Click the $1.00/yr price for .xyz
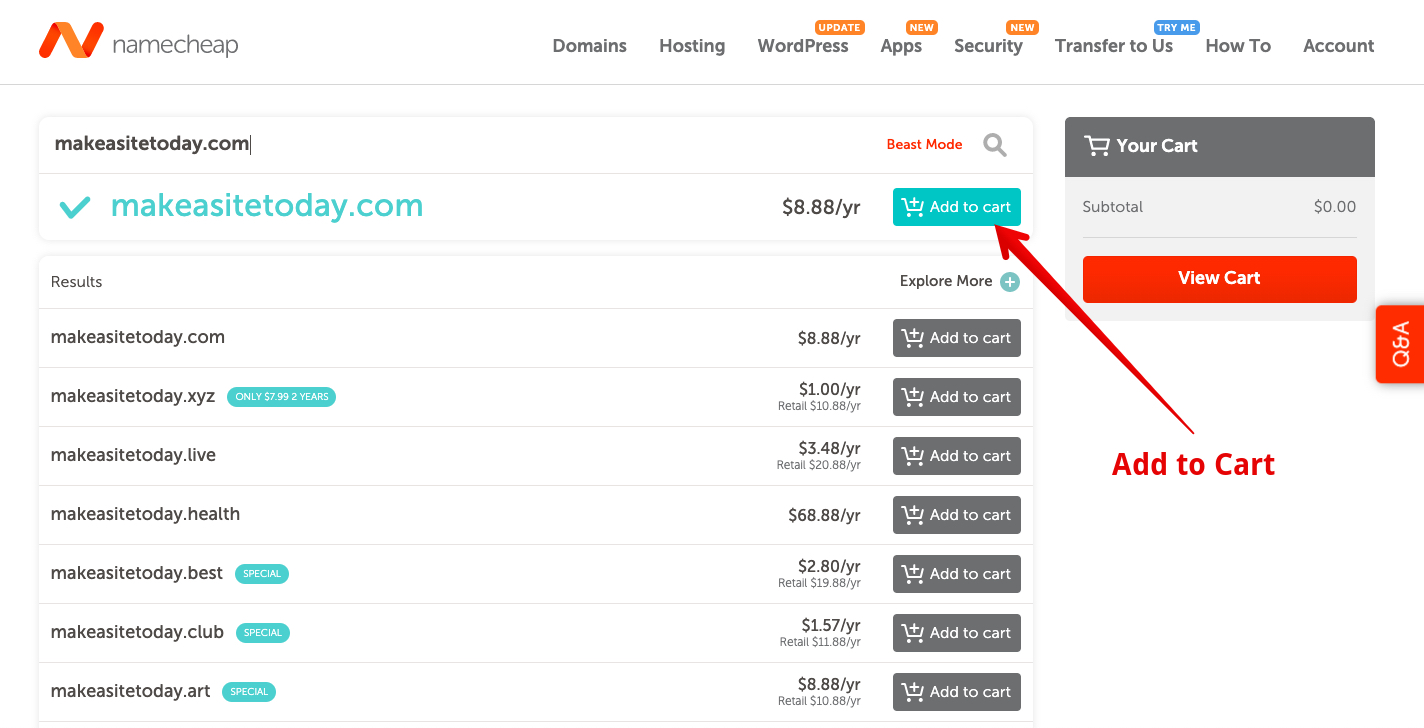 830,389
